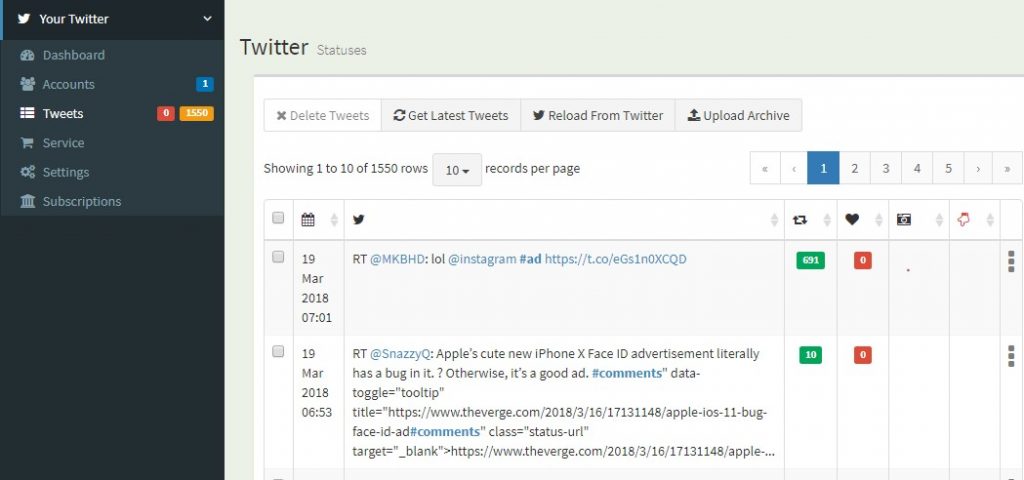Go to next page using right chevron
1024x480 pixels.
click(978, 168)
